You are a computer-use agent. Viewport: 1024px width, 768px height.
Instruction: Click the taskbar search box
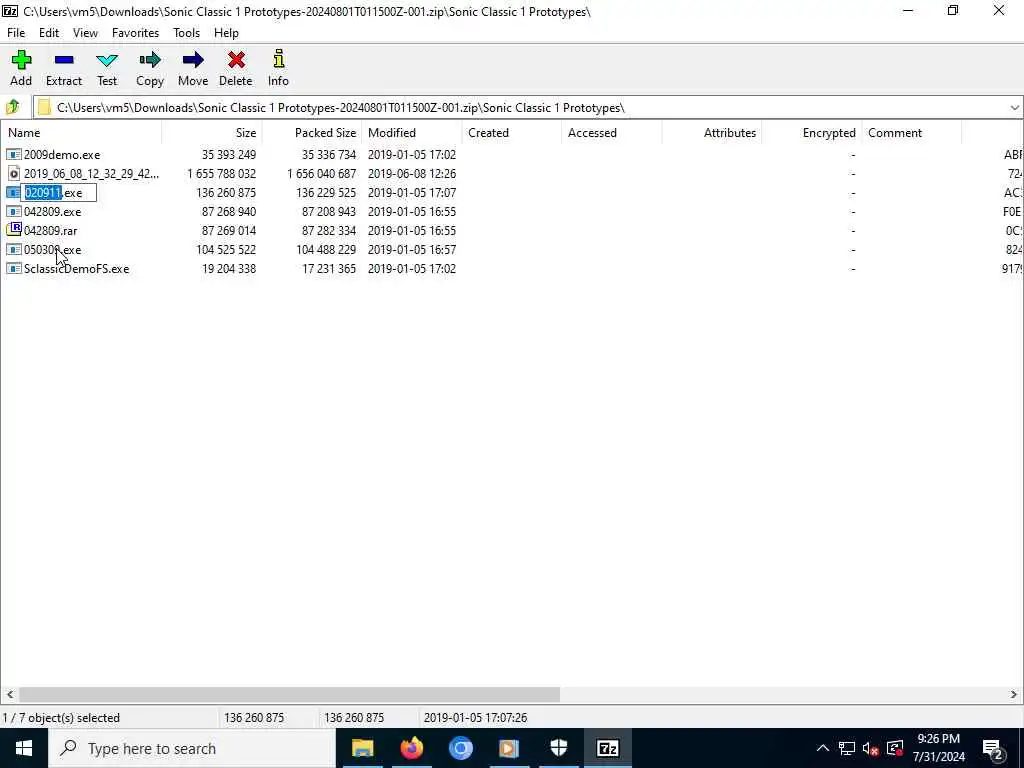click(191, 748)
